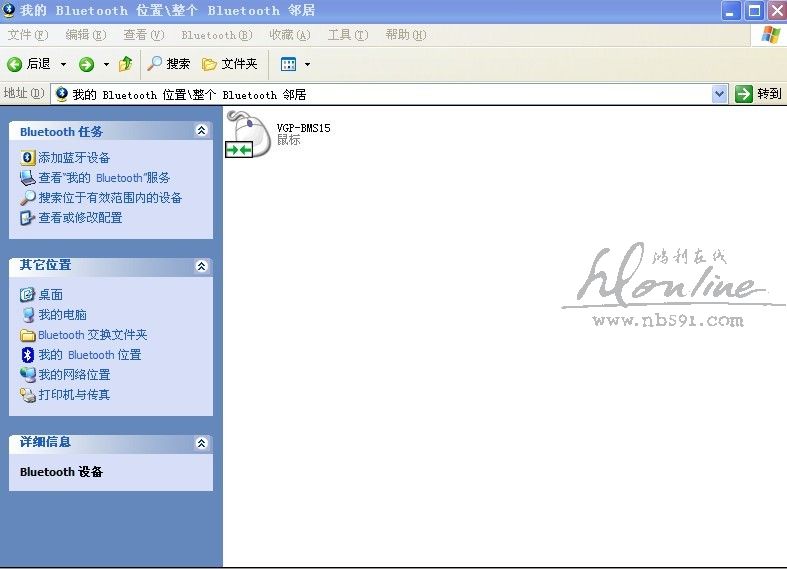This screenshot has height=569, width=787.
Task: Collapse the Bluetooth 任务 panel
Action: click(x=201, y=131)
